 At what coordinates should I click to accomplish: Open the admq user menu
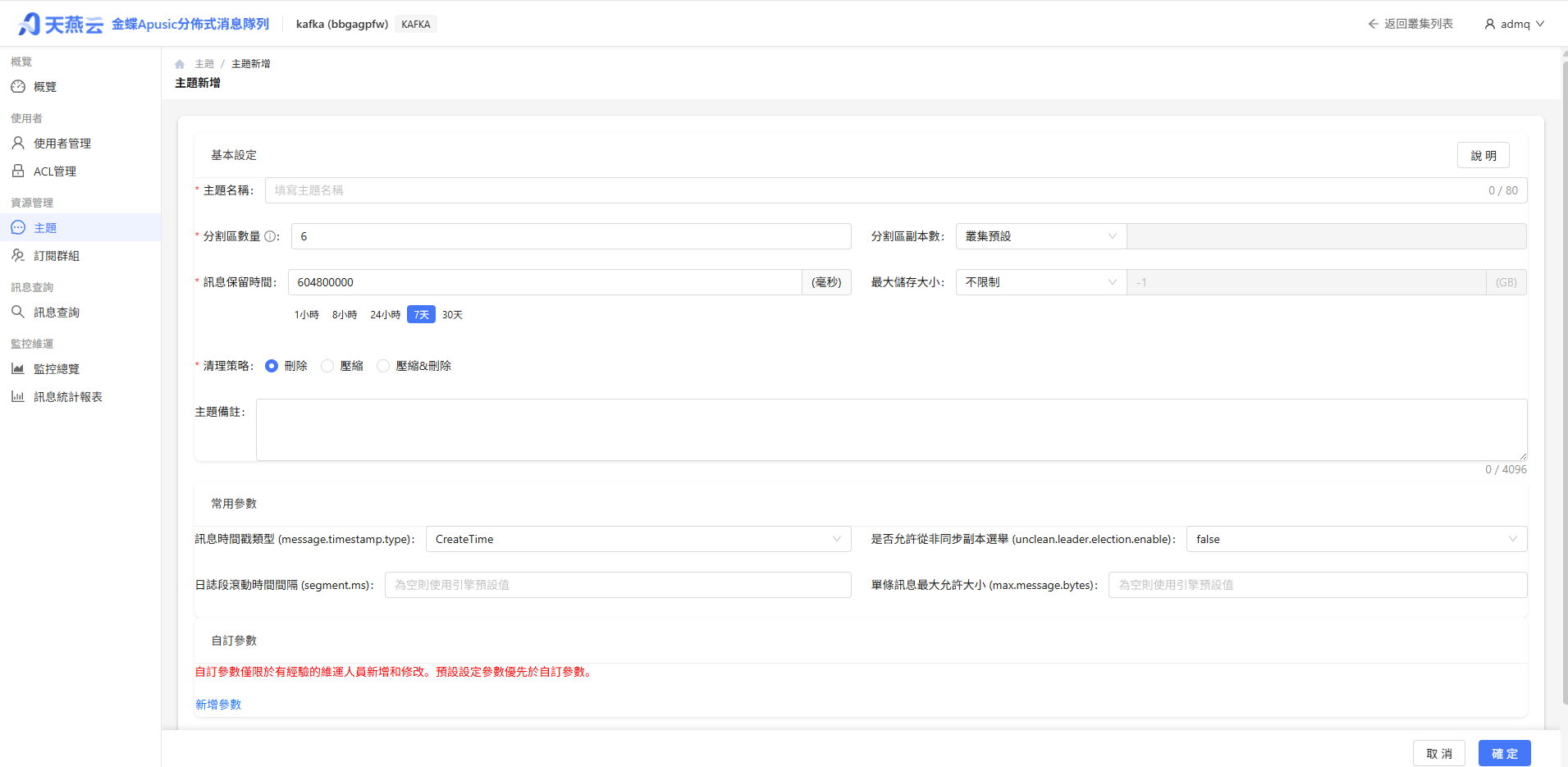point(1515,24)
